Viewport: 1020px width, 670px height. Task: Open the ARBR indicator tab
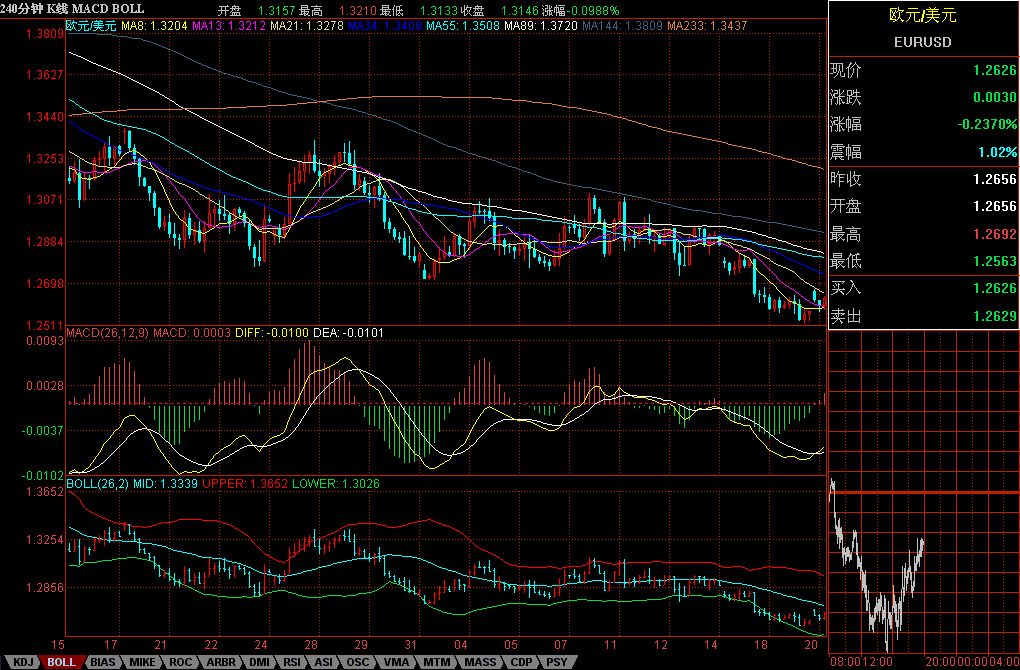coord(220,662)
